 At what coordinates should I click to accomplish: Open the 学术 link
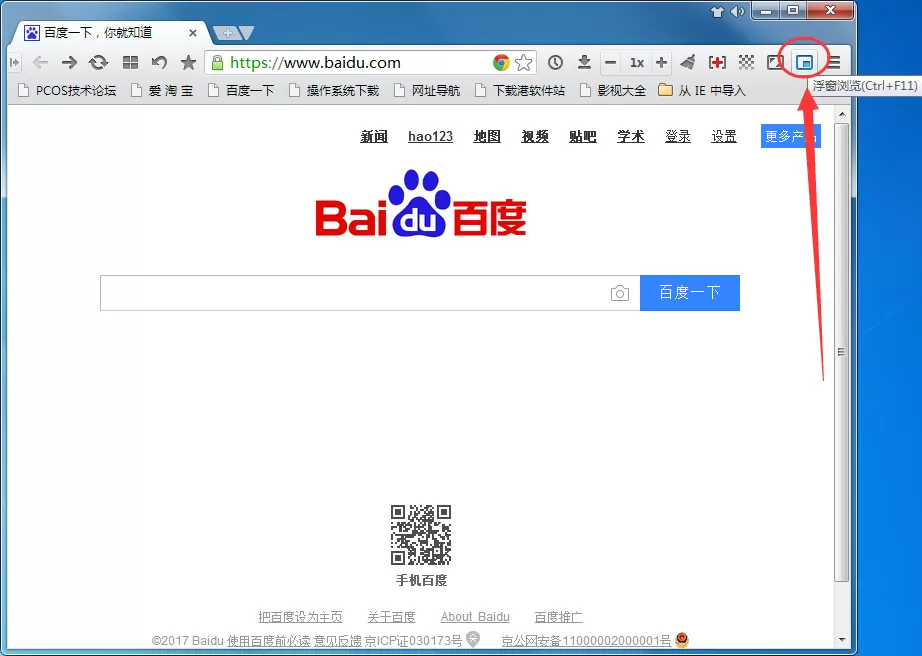coord(630,136)
